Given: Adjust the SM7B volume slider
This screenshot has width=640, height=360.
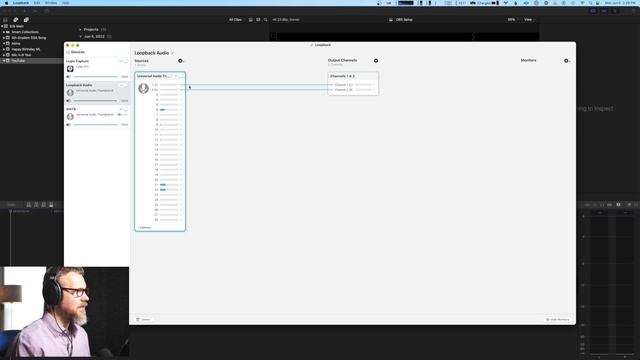Looking at the screenshot, I should 96,125.
